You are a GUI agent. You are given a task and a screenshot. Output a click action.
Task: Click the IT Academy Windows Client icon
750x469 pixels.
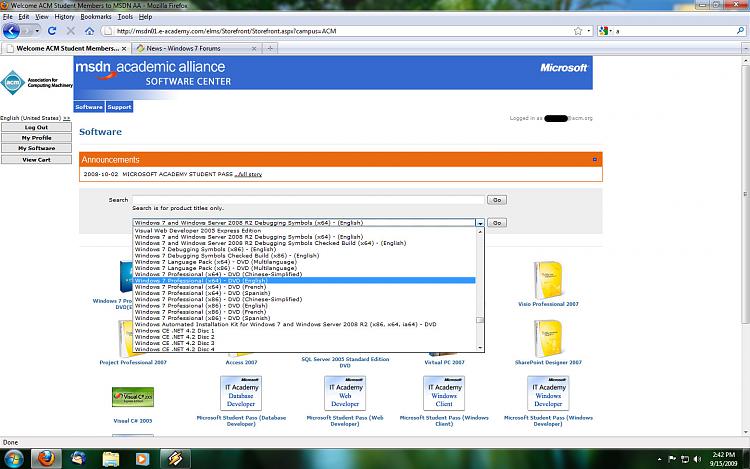[x=444, y=393]
